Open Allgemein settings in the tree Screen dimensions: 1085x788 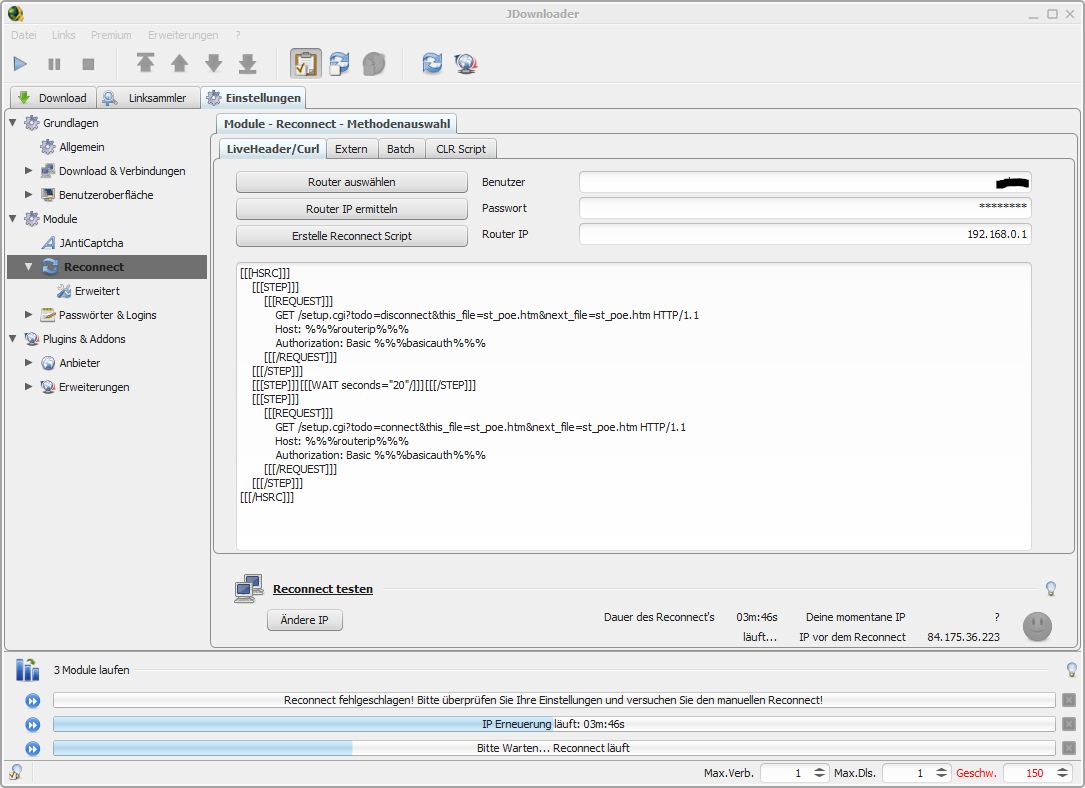click(x=73, y=147)
